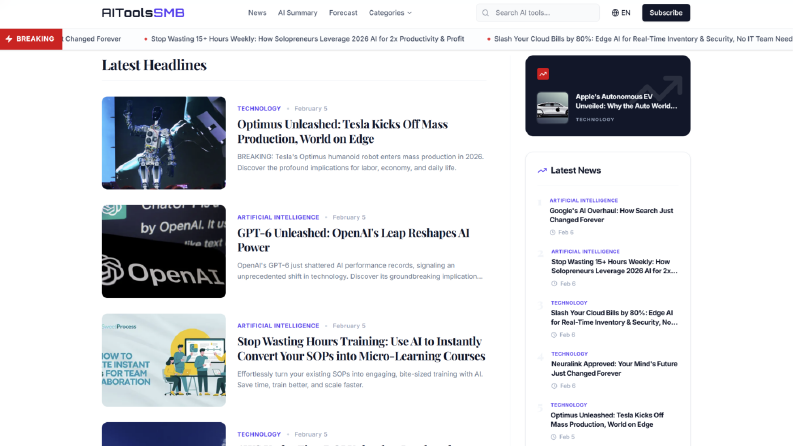This screenshot has width=793, height=446.
Task: Click clock icon under Google's AI Overhaul
Action: pyautogui.click(x=553, y=233)
